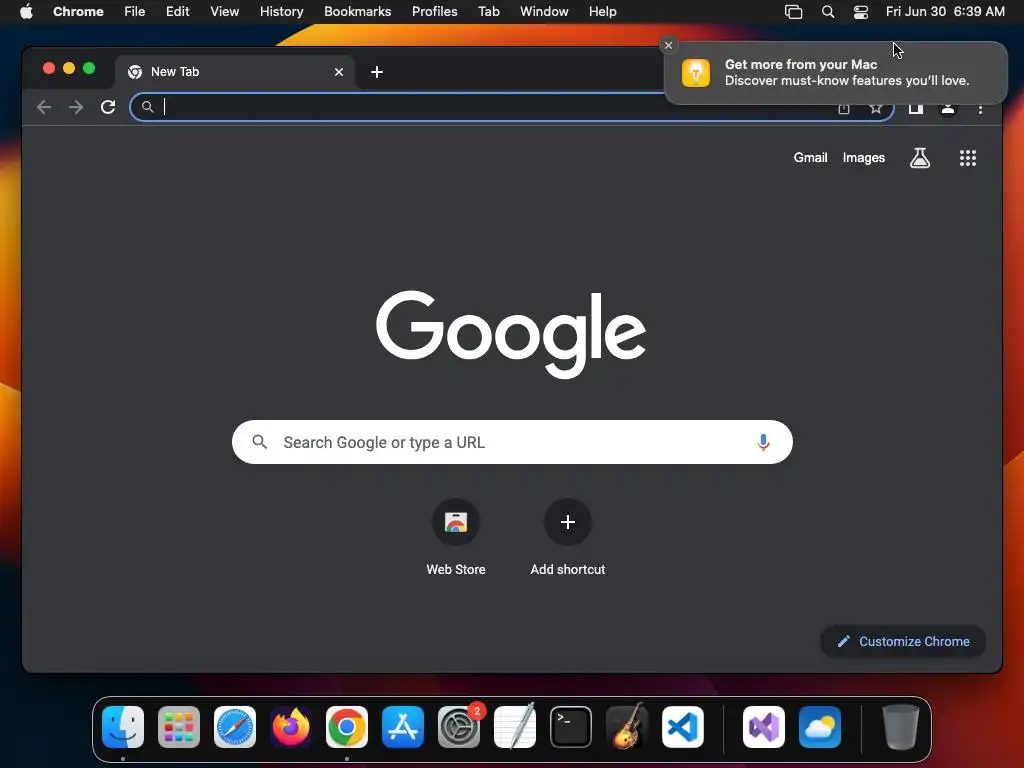Select the New Tab tab
1024x768 pixels.
coord(235,72)
